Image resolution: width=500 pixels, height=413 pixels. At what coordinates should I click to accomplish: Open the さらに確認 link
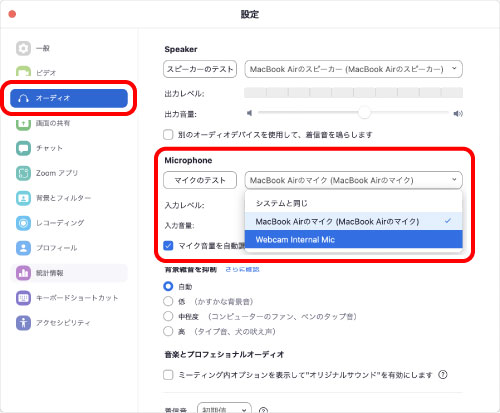(x=242, y=269)
